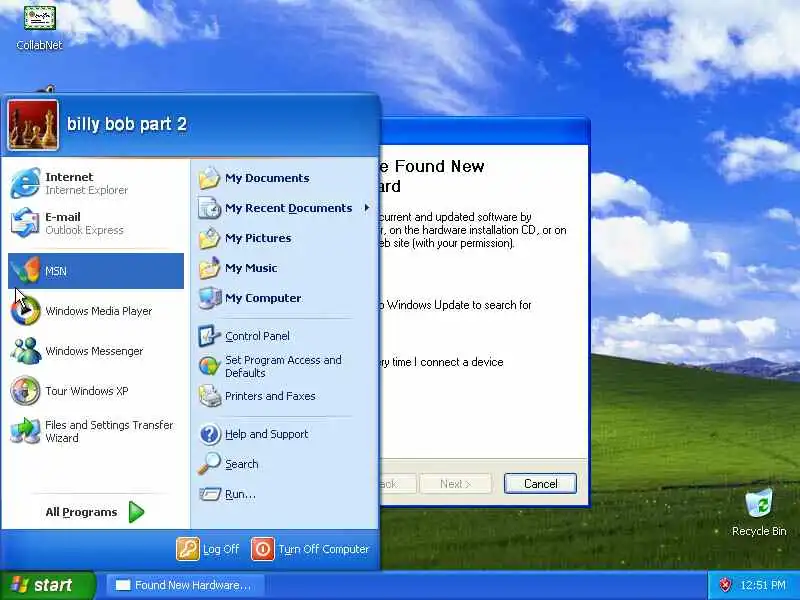Click the Help and Support label
The image size is (800, 600).
(x=267, y=434)
